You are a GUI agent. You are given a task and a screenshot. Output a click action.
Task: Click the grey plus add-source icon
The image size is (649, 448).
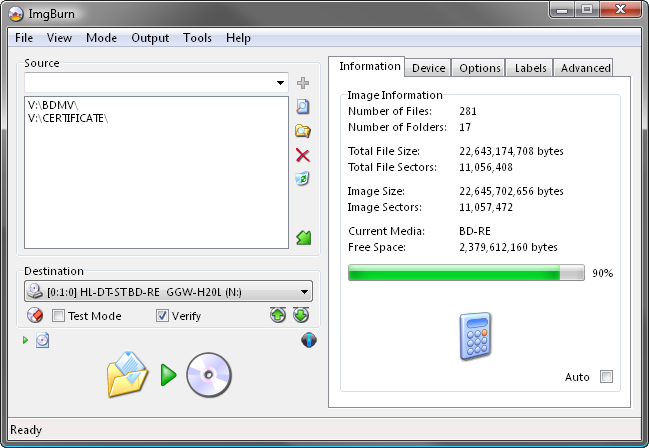pyautogui.click(x=303, y=83)
